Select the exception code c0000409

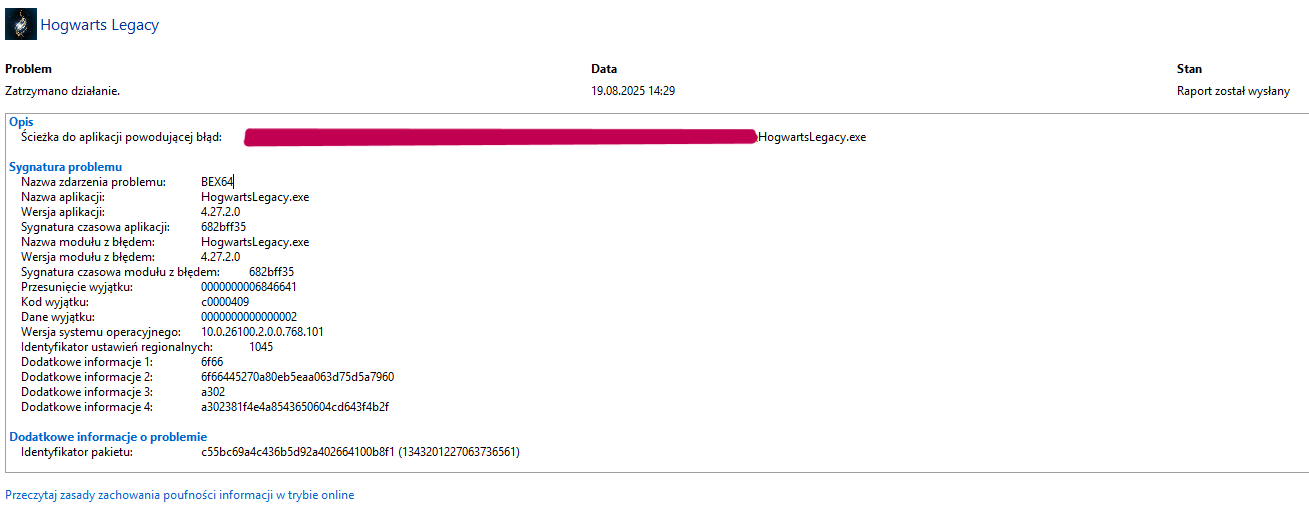225,302
